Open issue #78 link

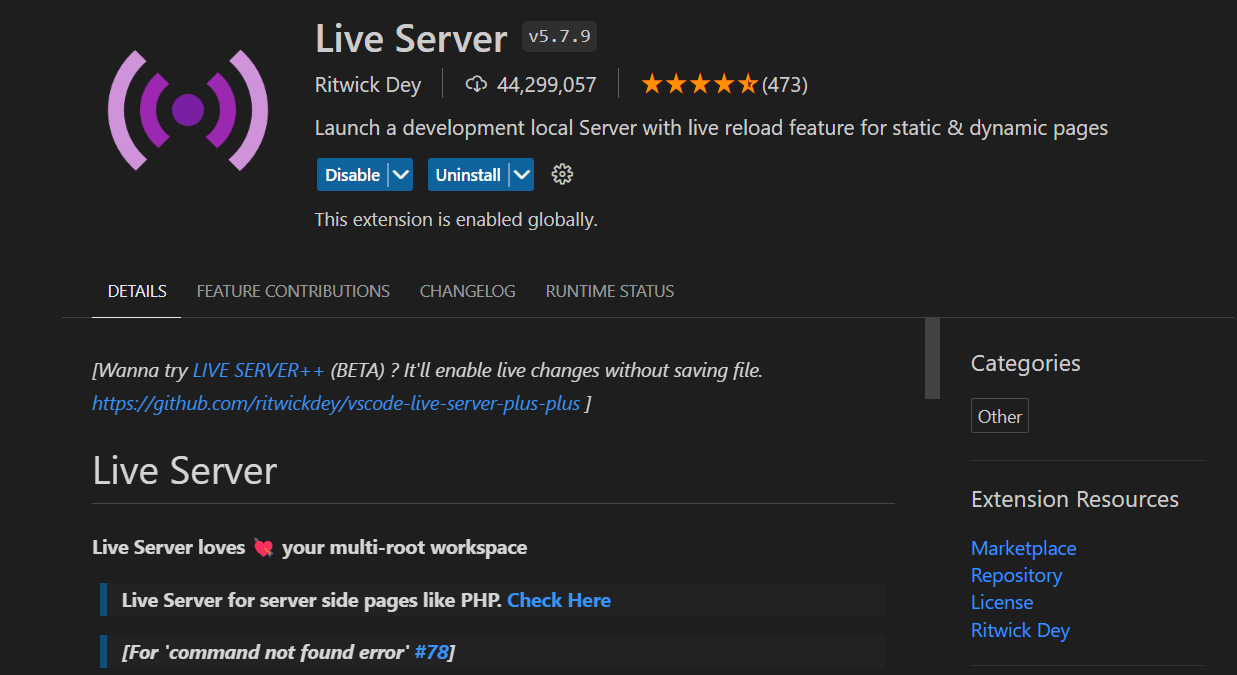tap(431, 652)
